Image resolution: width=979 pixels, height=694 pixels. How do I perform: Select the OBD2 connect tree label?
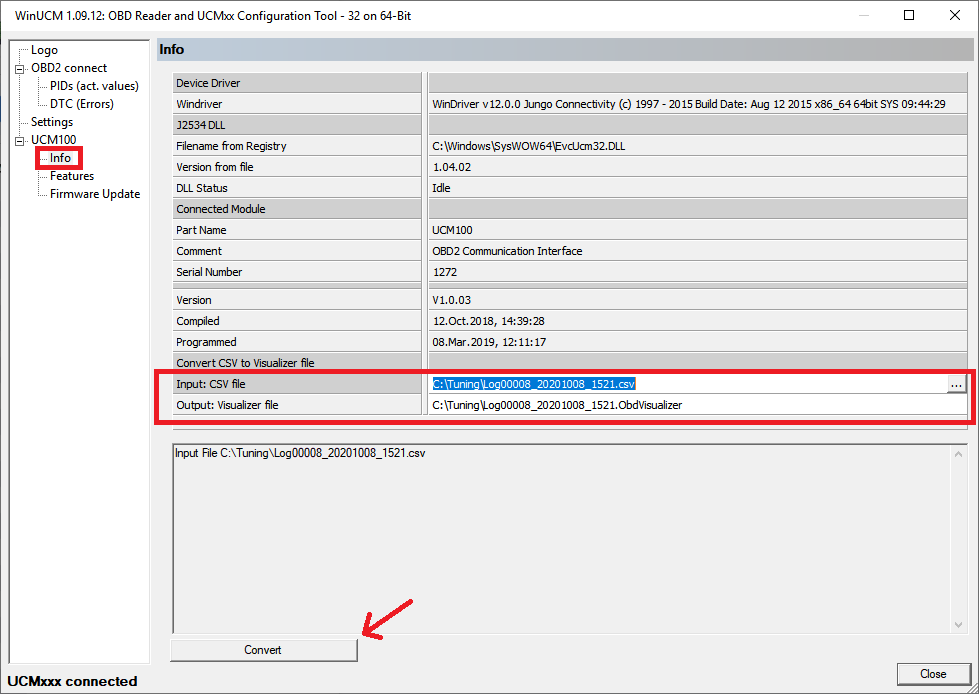point(69,68)
